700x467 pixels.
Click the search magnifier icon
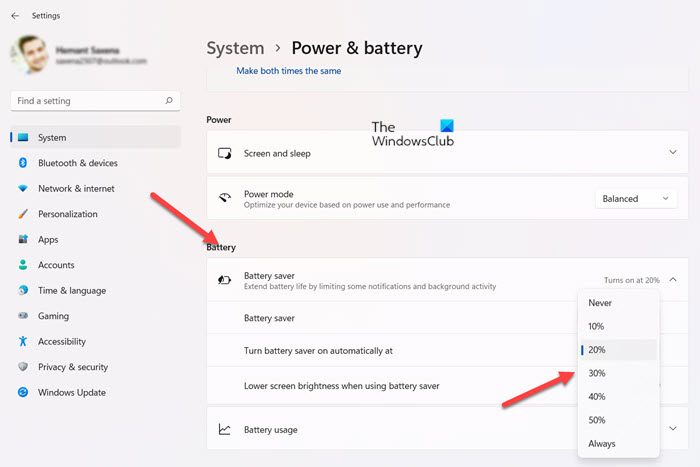pos(170,101)
